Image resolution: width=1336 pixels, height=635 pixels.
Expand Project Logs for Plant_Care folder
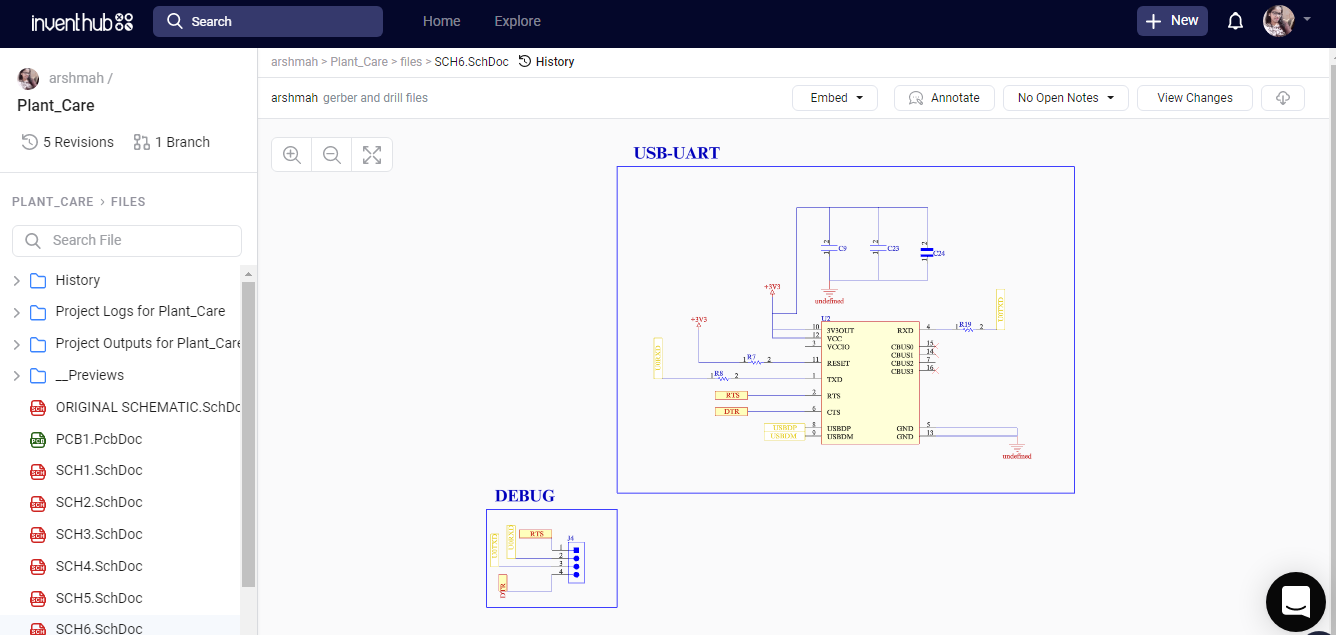click(16, 312)
